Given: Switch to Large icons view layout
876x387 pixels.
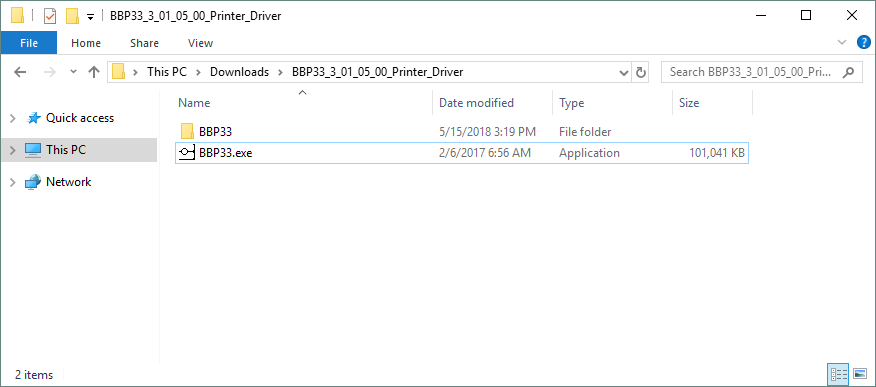Looking at the screenshot, I should pyautogui.click(x=860, y=374).
